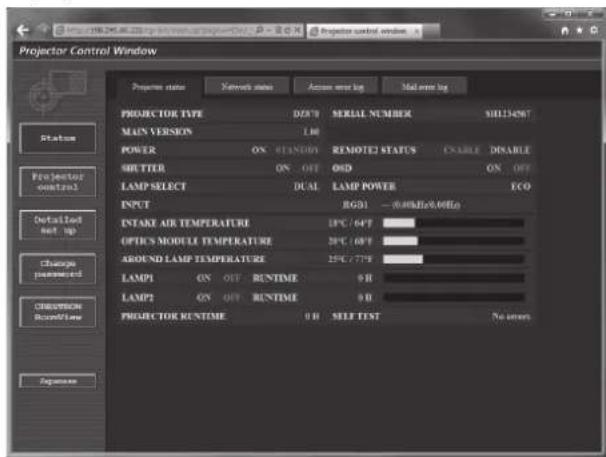606x457 pixels.
Task: Click the POWER row STANDBY indicator
Action: [x=297, y=150]
